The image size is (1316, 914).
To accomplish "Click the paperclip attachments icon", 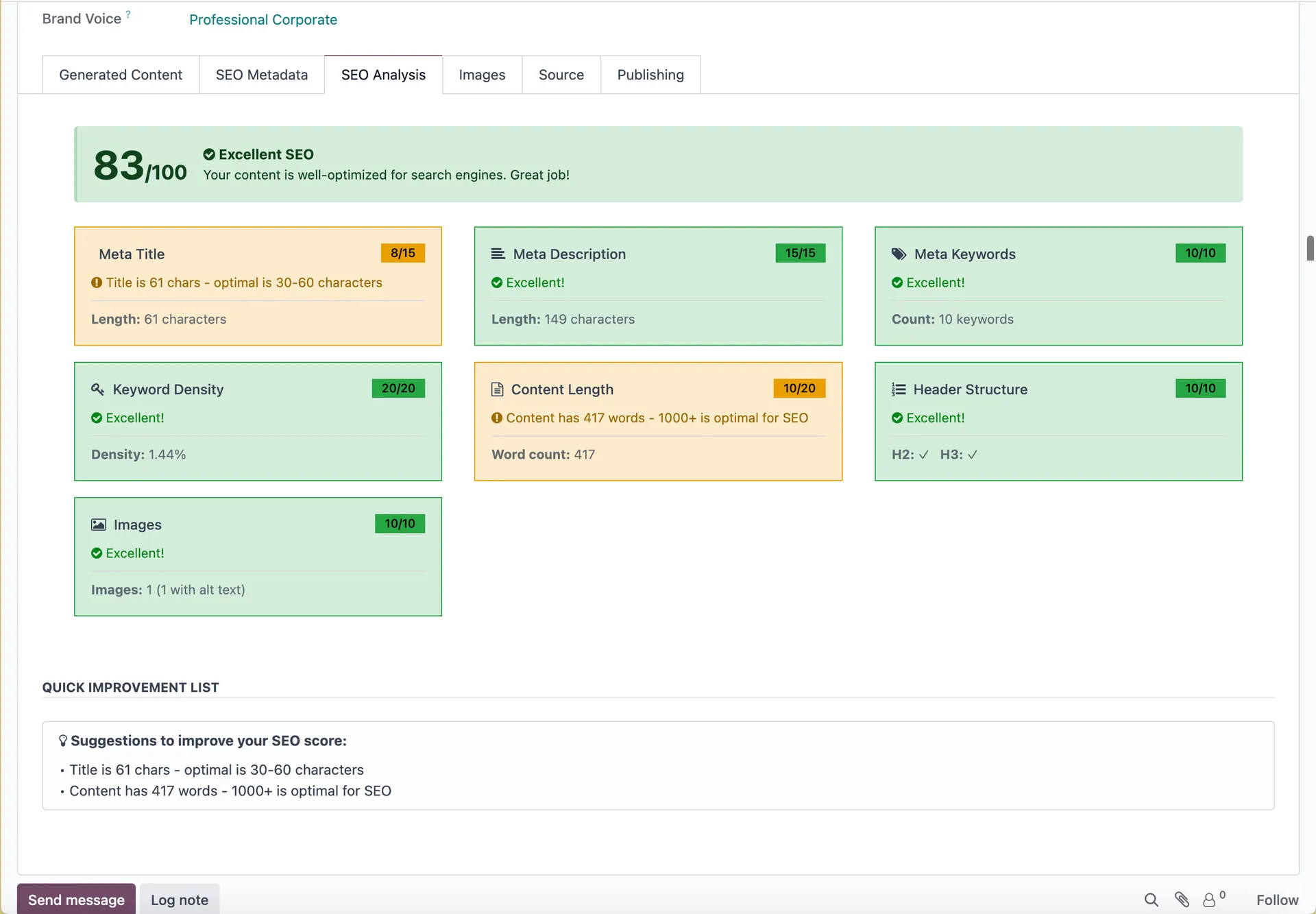I will pyautogui.click(x=1182, y=900).
